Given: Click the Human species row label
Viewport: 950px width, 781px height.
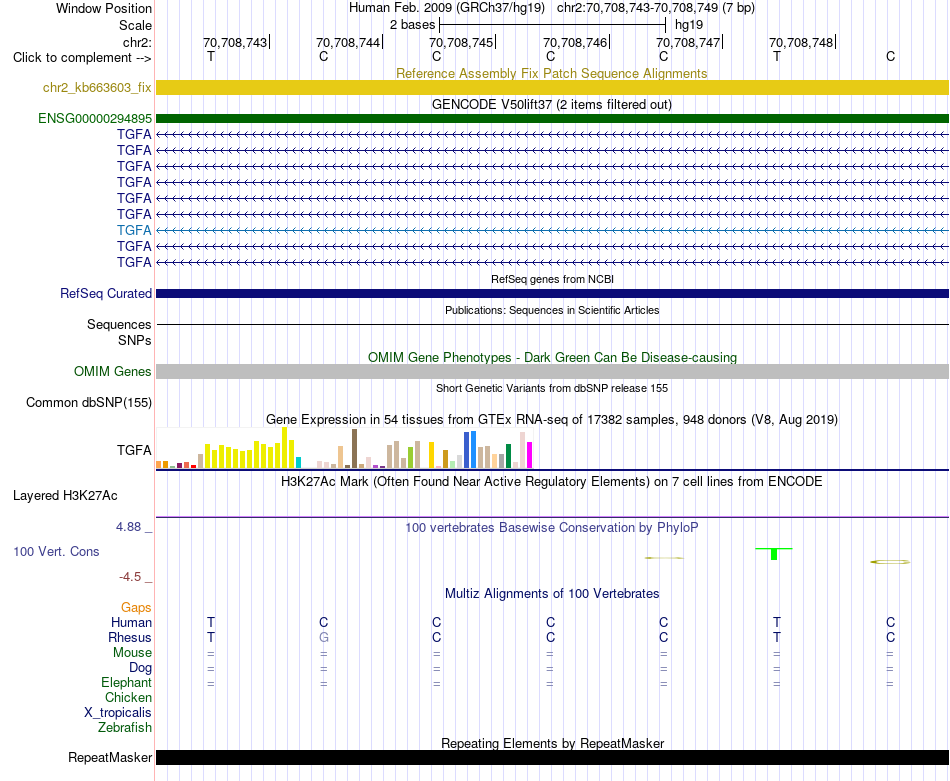Looking at the screenshot, I should click(131, 622).
